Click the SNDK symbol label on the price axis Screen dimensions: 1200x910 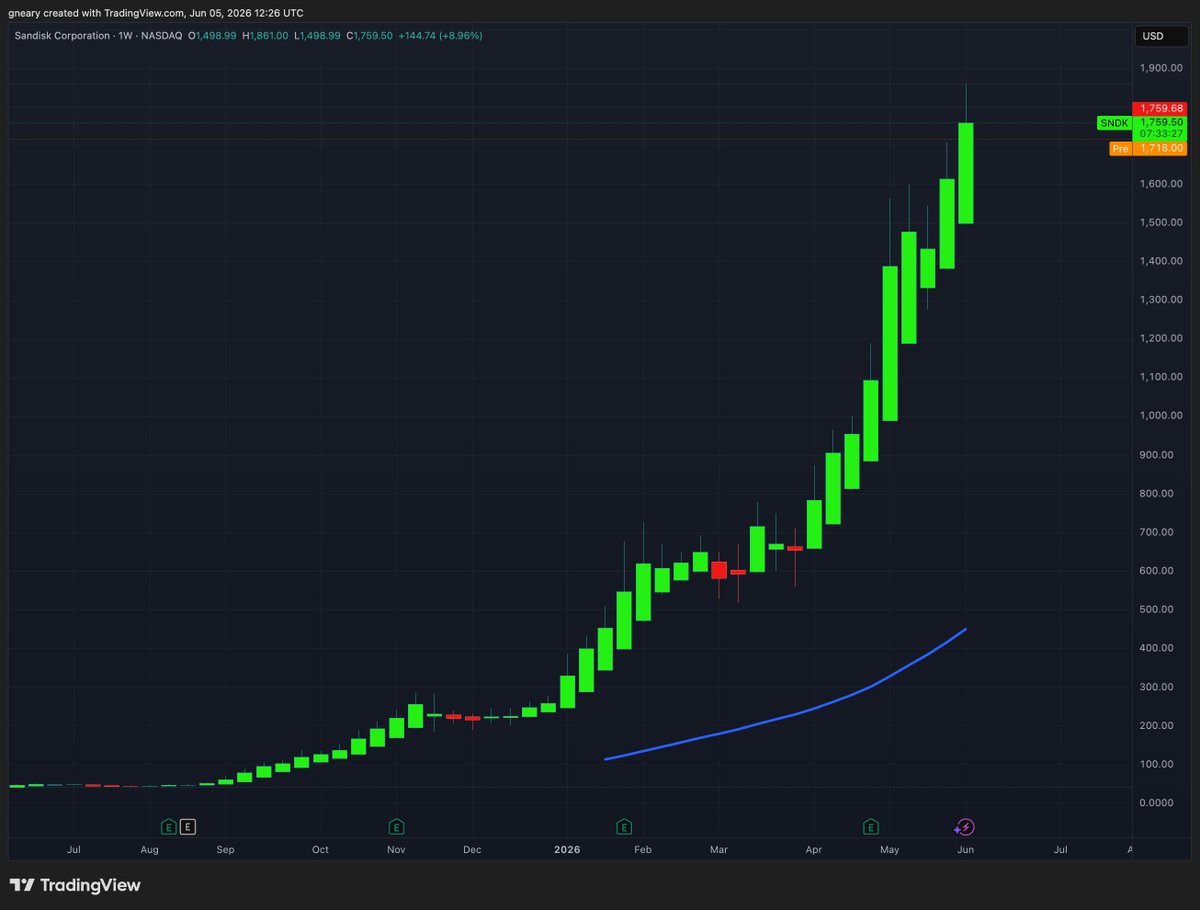point(1115,122)
